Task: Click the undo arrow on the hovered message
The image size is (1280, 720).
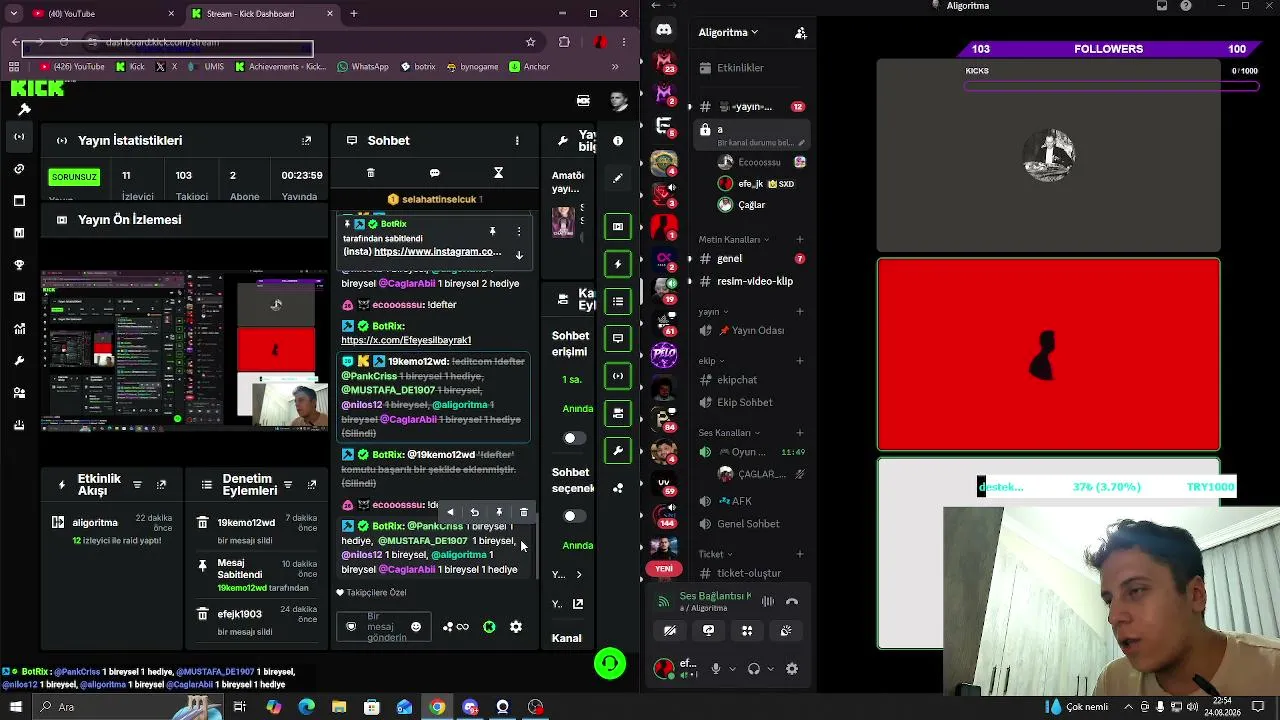Action: (x=475, y=512)
